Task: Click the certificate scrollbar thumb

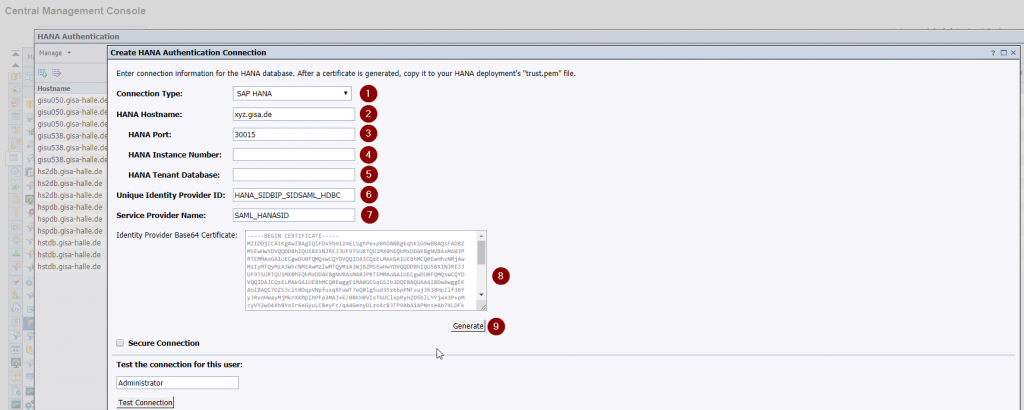Action: 482,251
